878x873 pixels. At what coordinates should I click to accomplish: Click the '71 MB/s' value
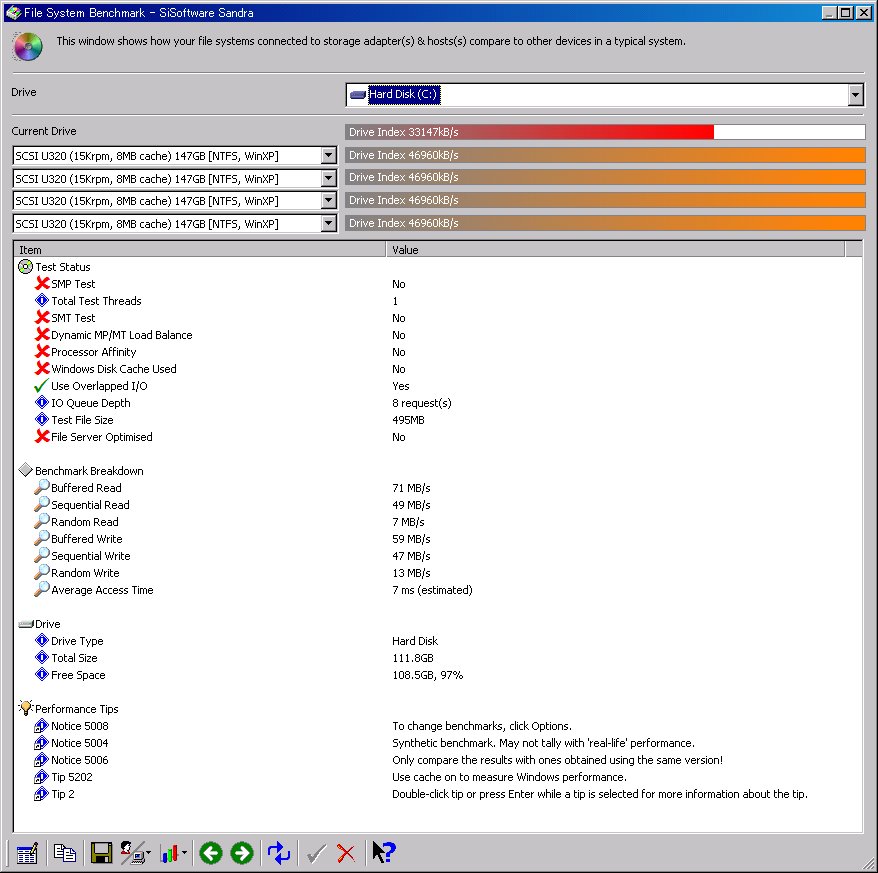click(411, 488)
